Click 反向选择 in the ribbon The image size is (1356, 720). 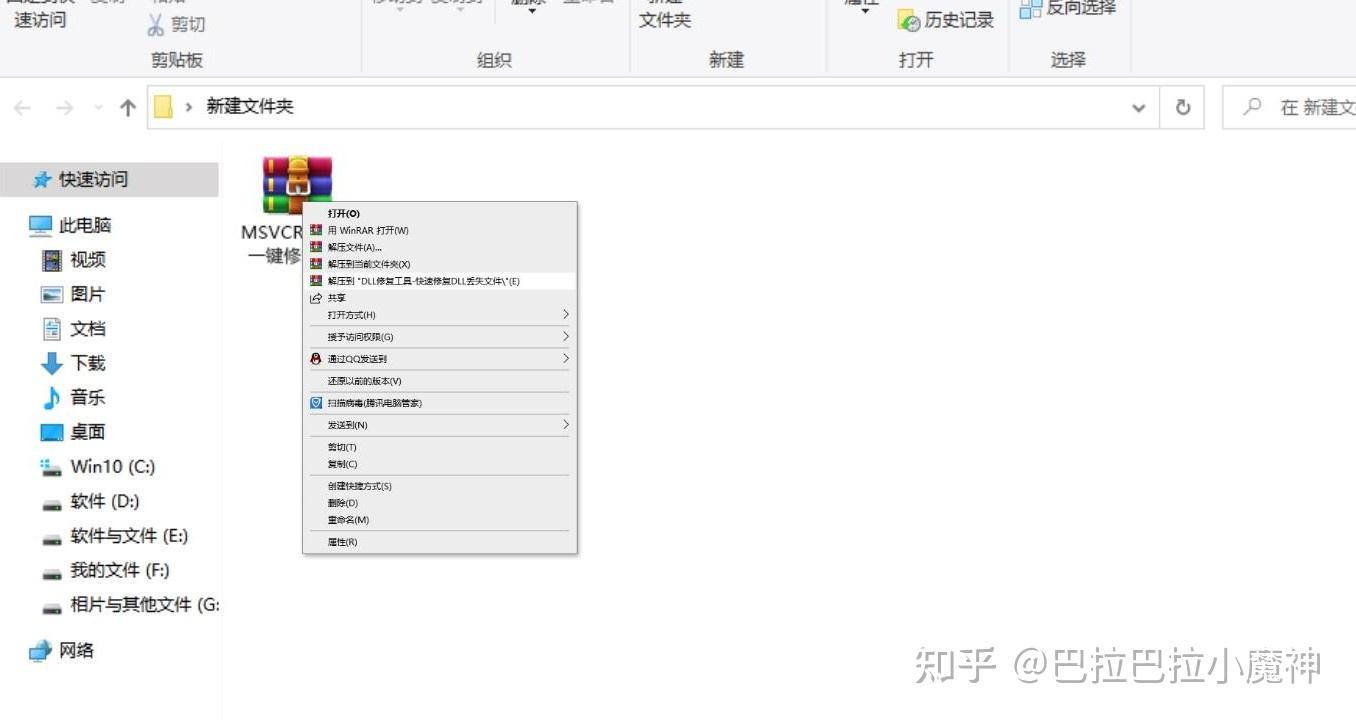tap(1066, 10)
